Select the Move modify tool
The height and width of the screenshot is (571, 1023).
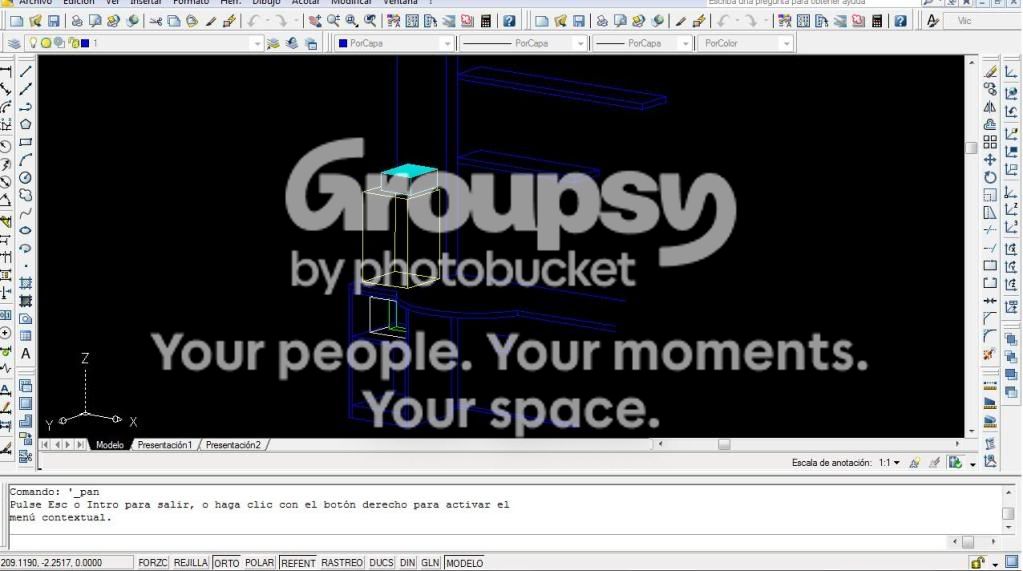coord(990,159)
